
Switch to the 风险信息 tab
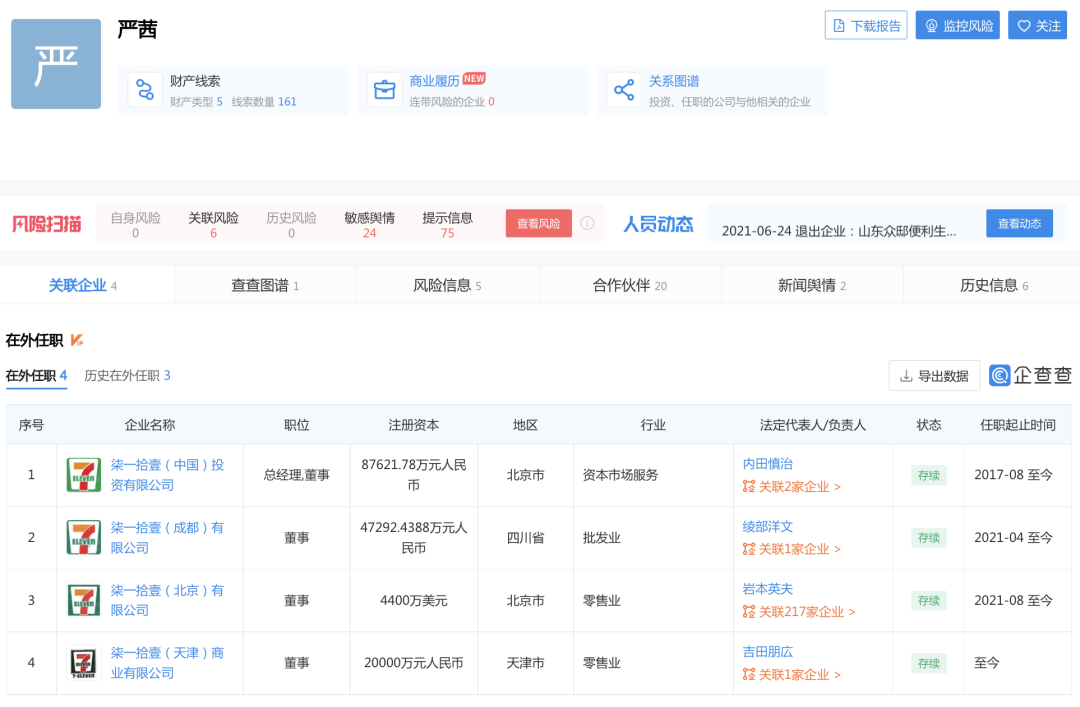447,286
